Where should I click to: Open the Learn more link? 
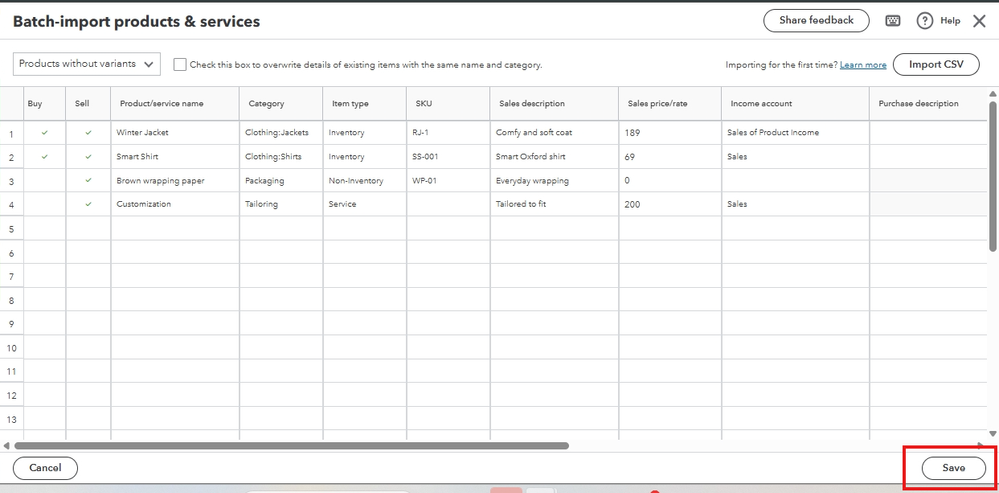tap(863, 65)
